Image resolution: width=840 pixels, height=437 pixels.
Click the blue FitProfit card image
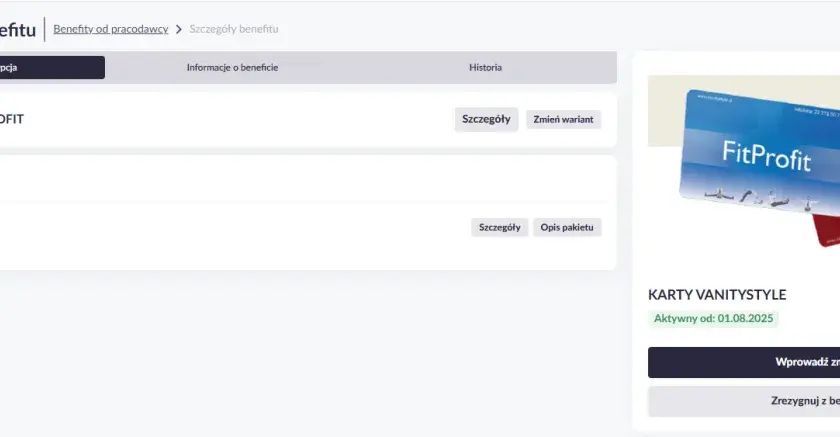761,153
